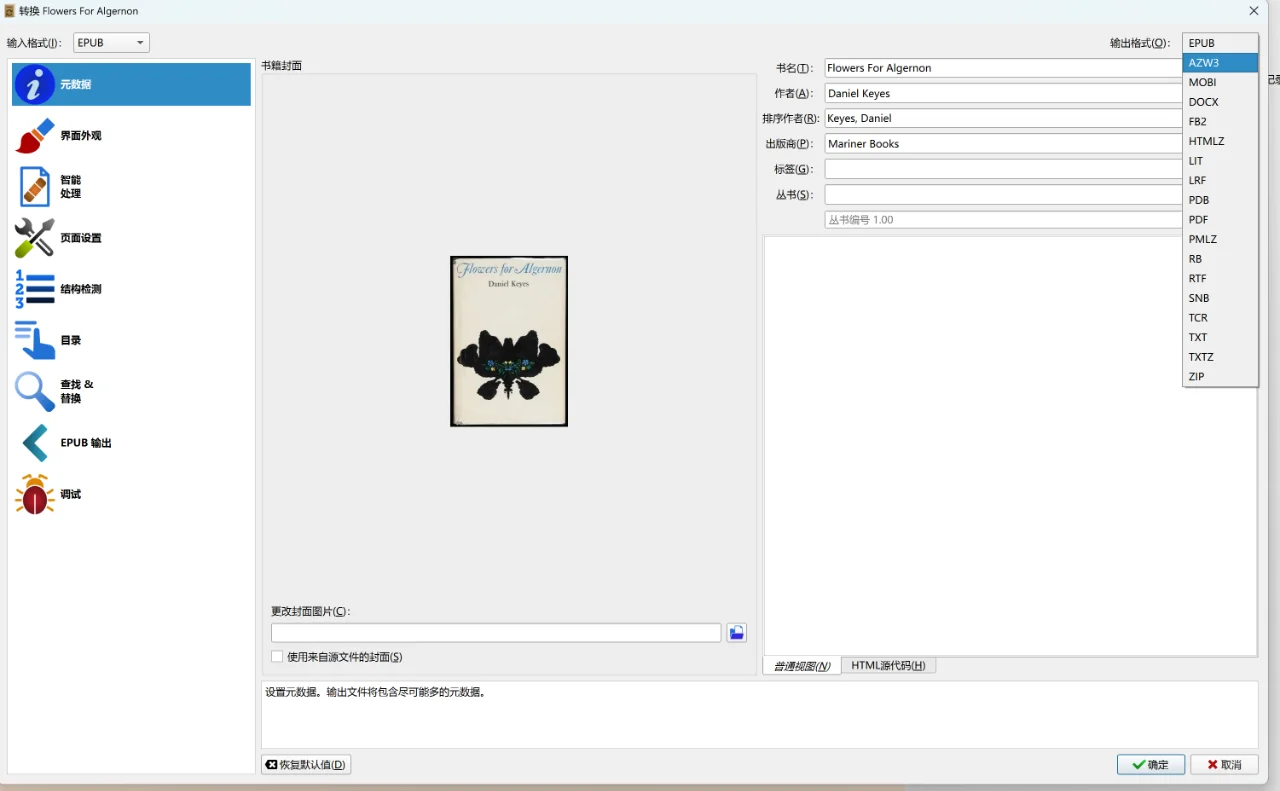Open the 输入格式 EPUB dropdown
The height and width of the screenshot is (791, 1280).
(112, 43)
